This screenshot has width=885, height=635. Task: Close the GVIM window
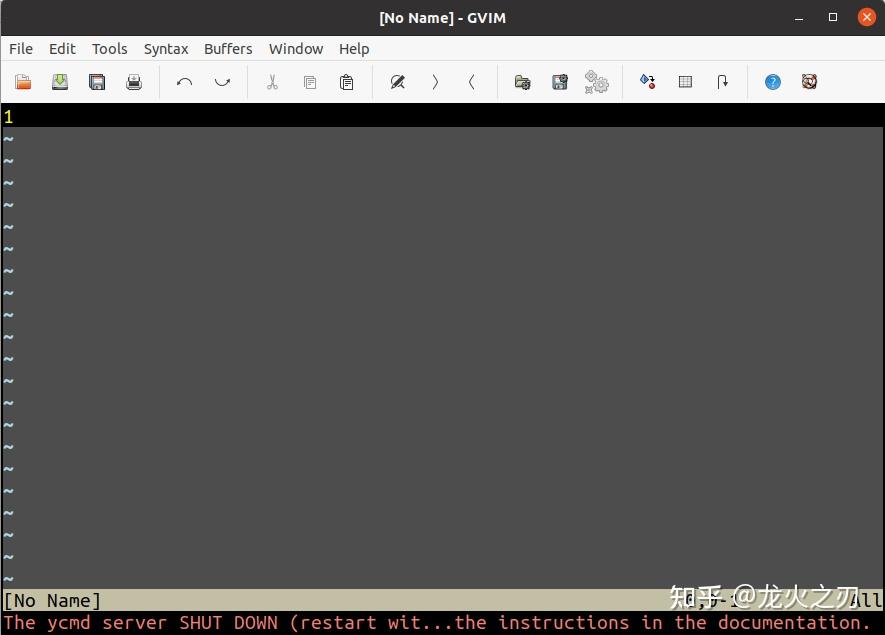[866, 17]
